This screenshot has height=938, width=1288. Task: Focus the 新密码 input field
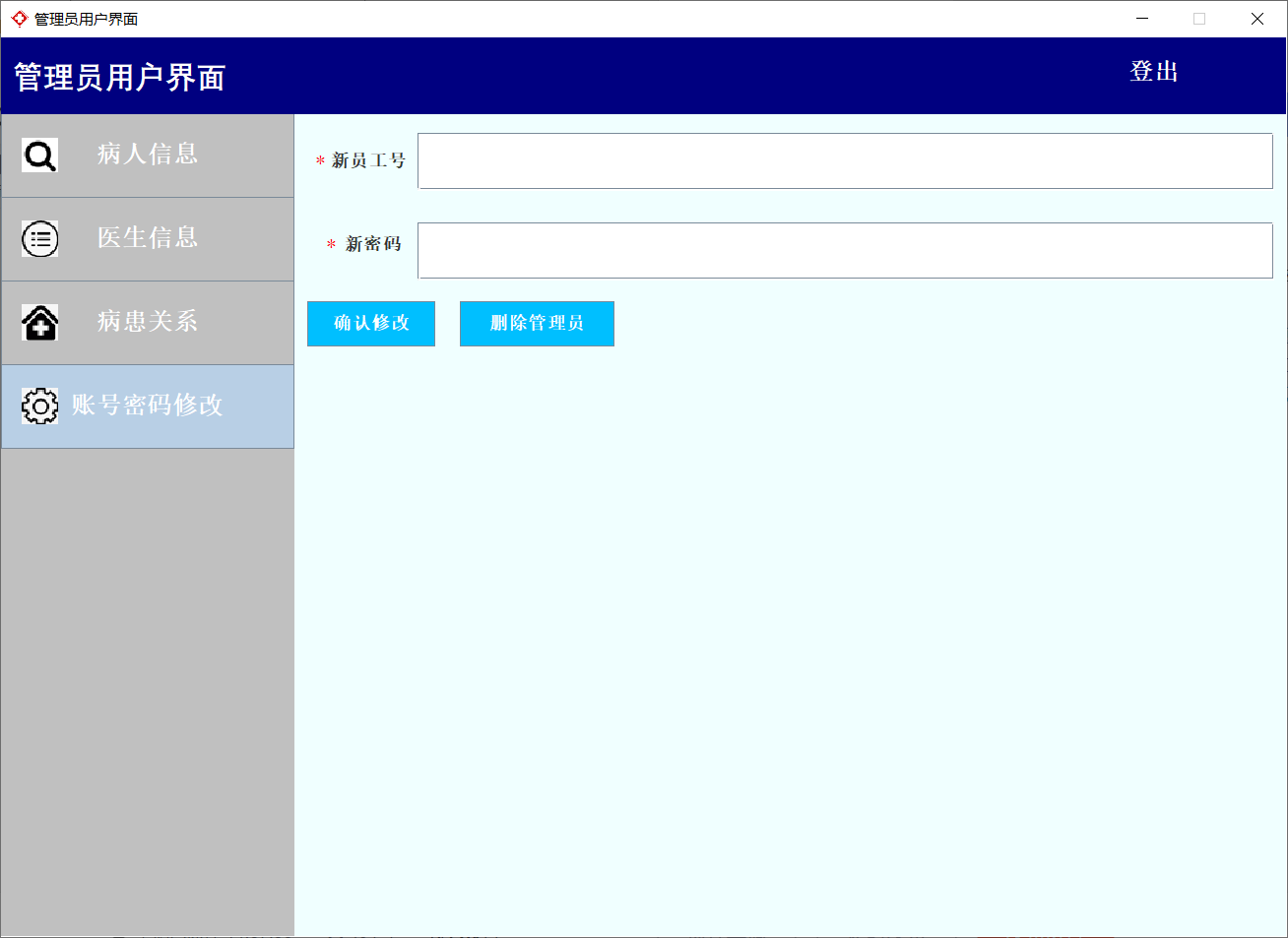pyautogui.click(x=845, y=250)
